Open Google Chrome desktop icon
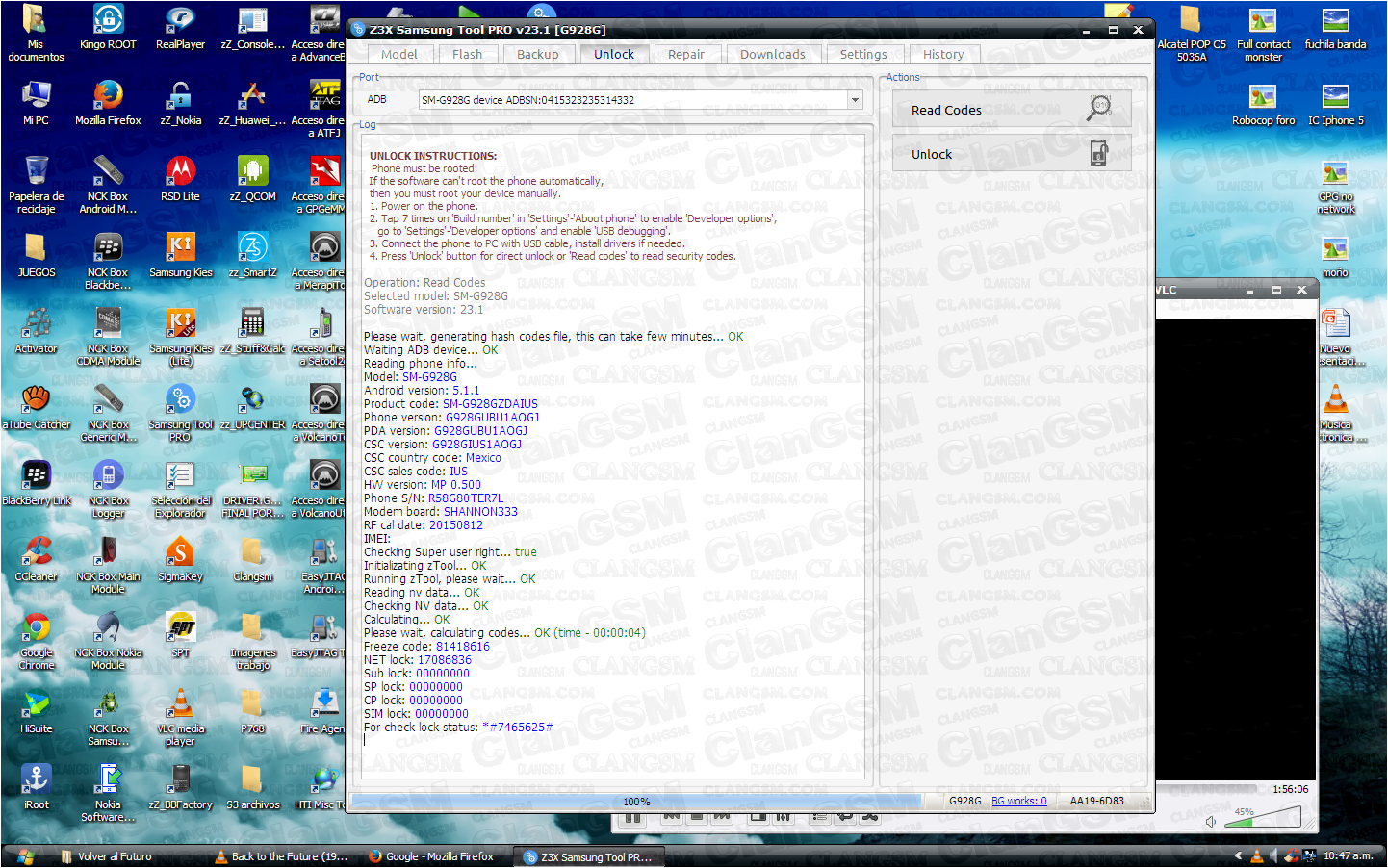 point(36,641)
